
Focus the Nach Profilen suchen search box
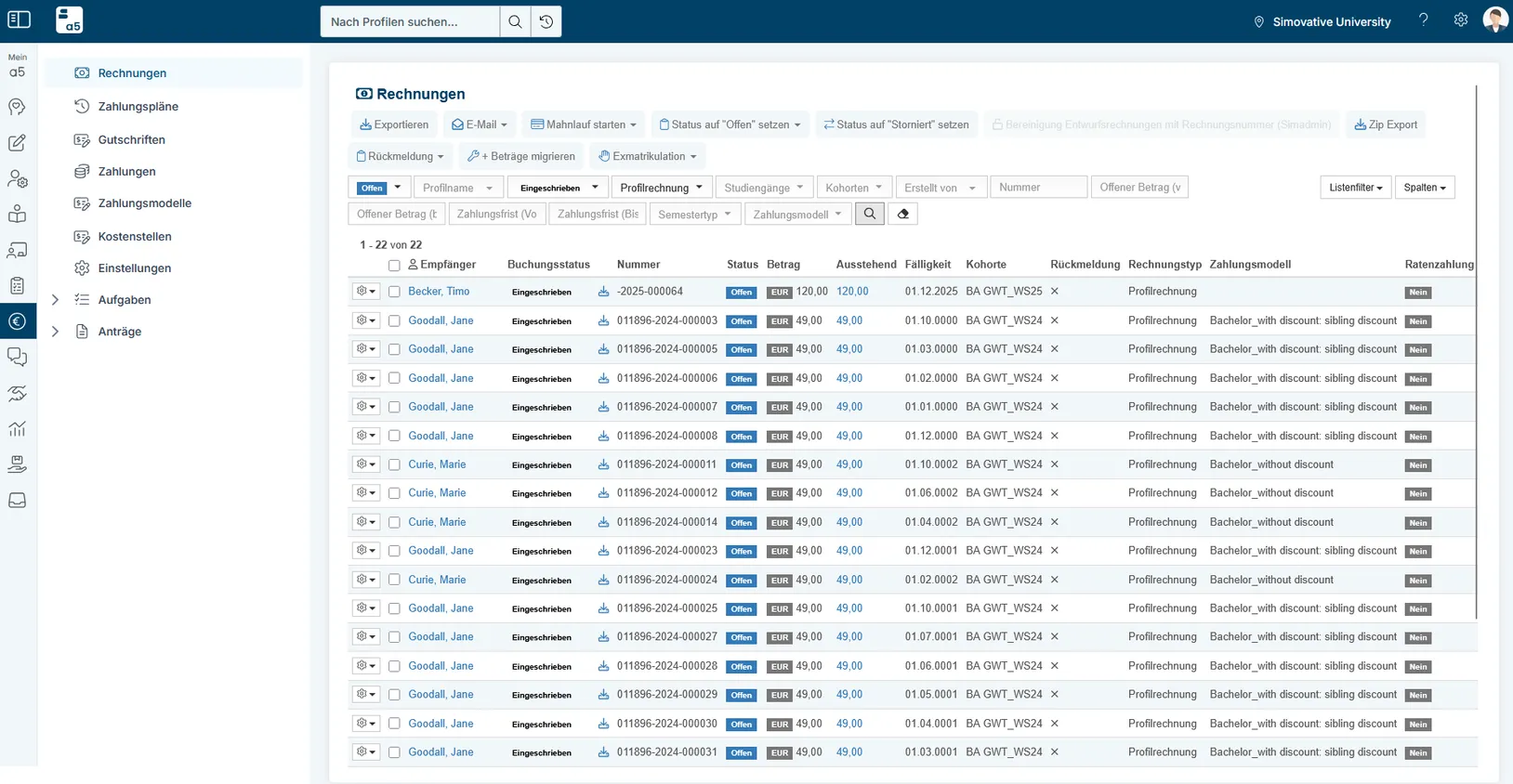(410, 21)
